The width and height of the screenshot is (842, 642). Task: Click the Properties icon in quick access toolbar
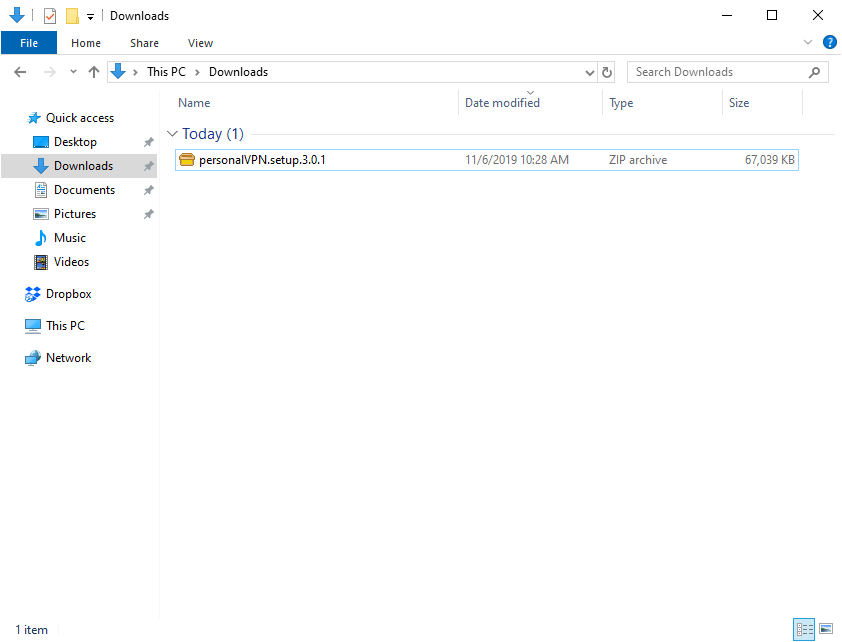(x=49, y=16)
